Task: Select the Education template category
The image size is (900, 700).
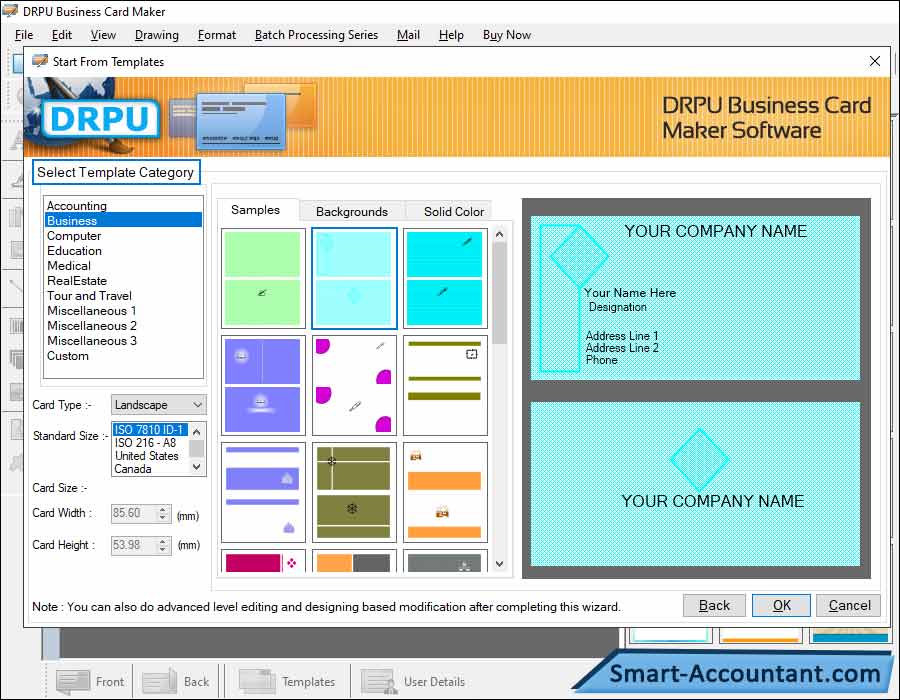Action: (123, 251)
